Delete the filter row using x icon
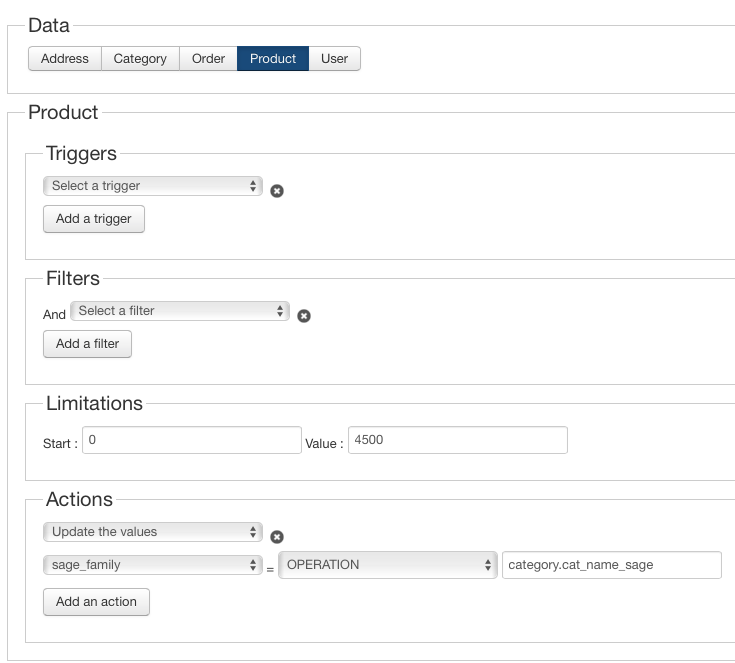The width and height of the screenshot is (735, 663). click(x=304, y=316)
